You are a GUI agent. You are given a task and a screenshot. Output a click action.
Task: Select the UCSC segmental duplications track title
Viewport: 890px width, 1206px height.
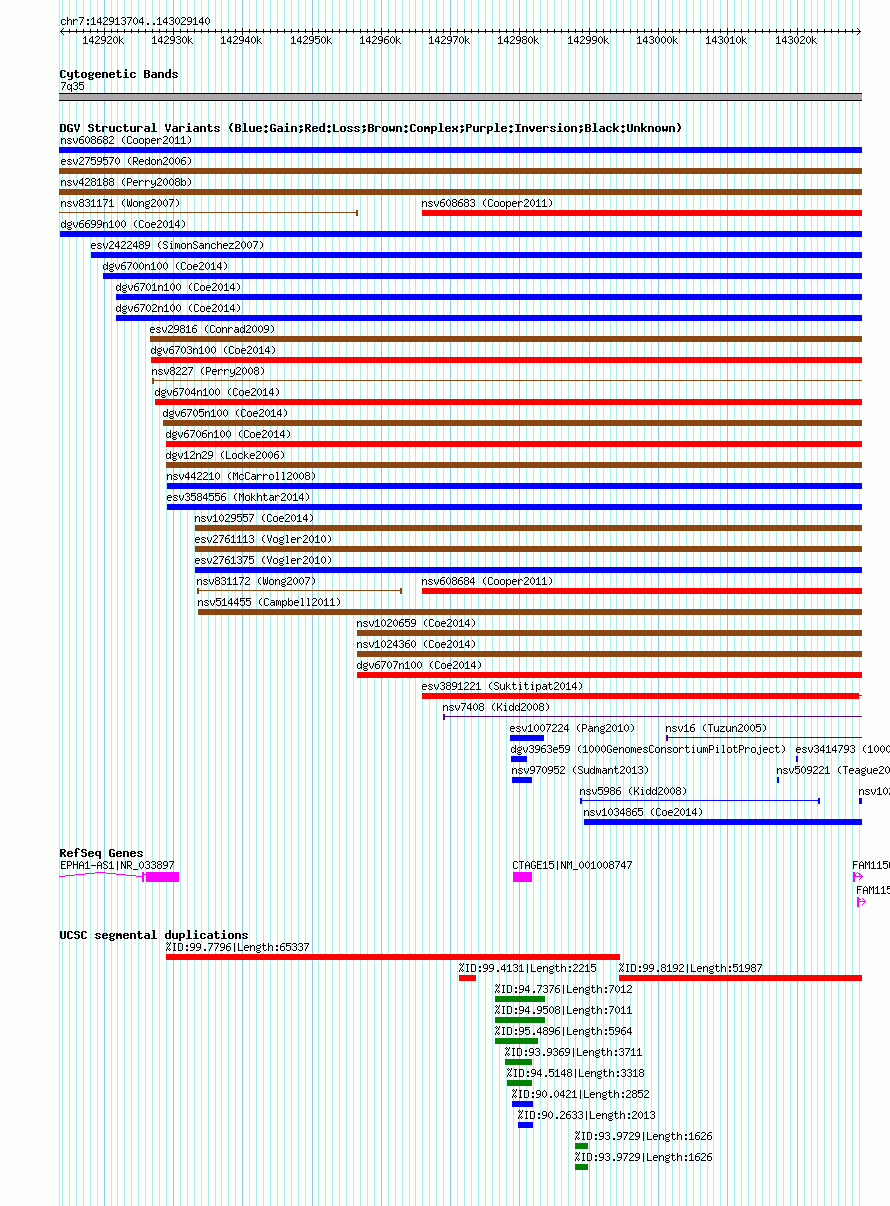[154, 935]
